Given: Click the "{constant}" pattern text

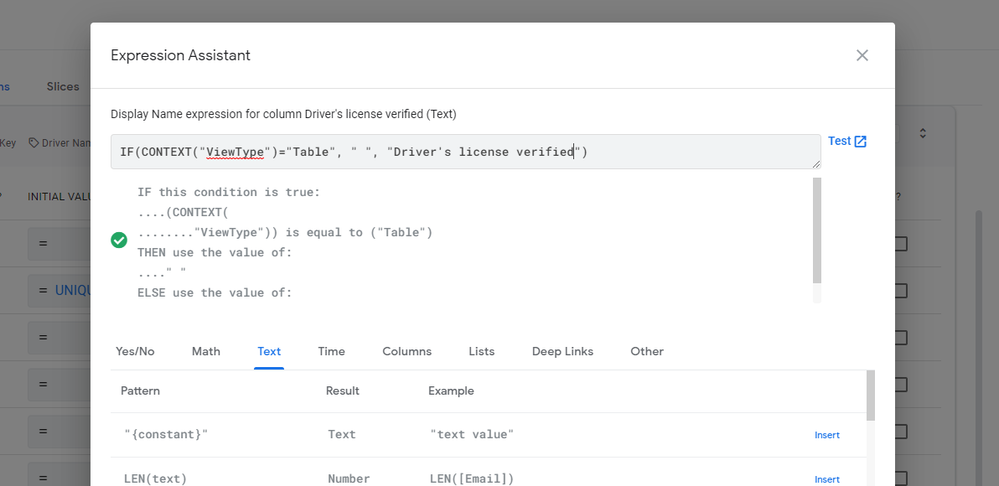Looking at the screenshot, I should click(166, 434).
